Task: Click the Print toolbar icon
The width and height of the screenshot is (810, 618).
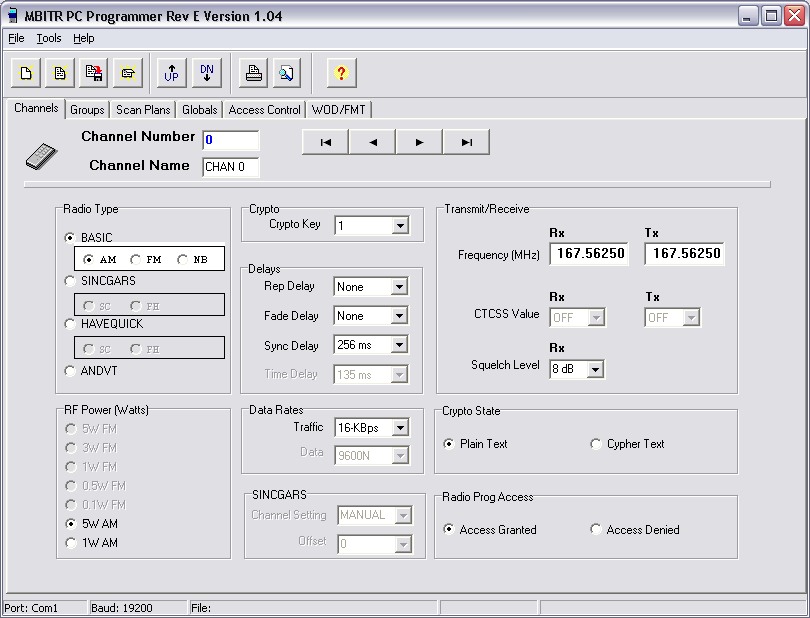Action: tap(254, 73)
